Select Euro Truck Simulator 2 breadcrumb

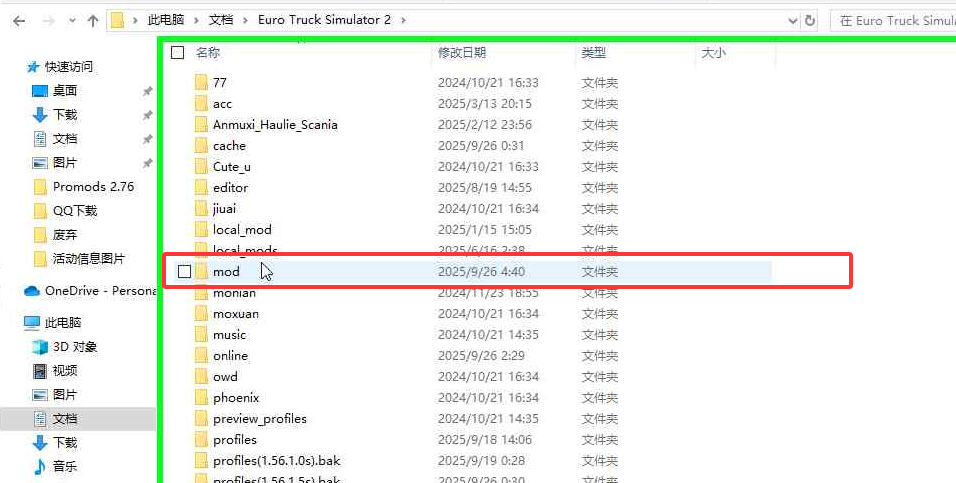coord(324,20)
